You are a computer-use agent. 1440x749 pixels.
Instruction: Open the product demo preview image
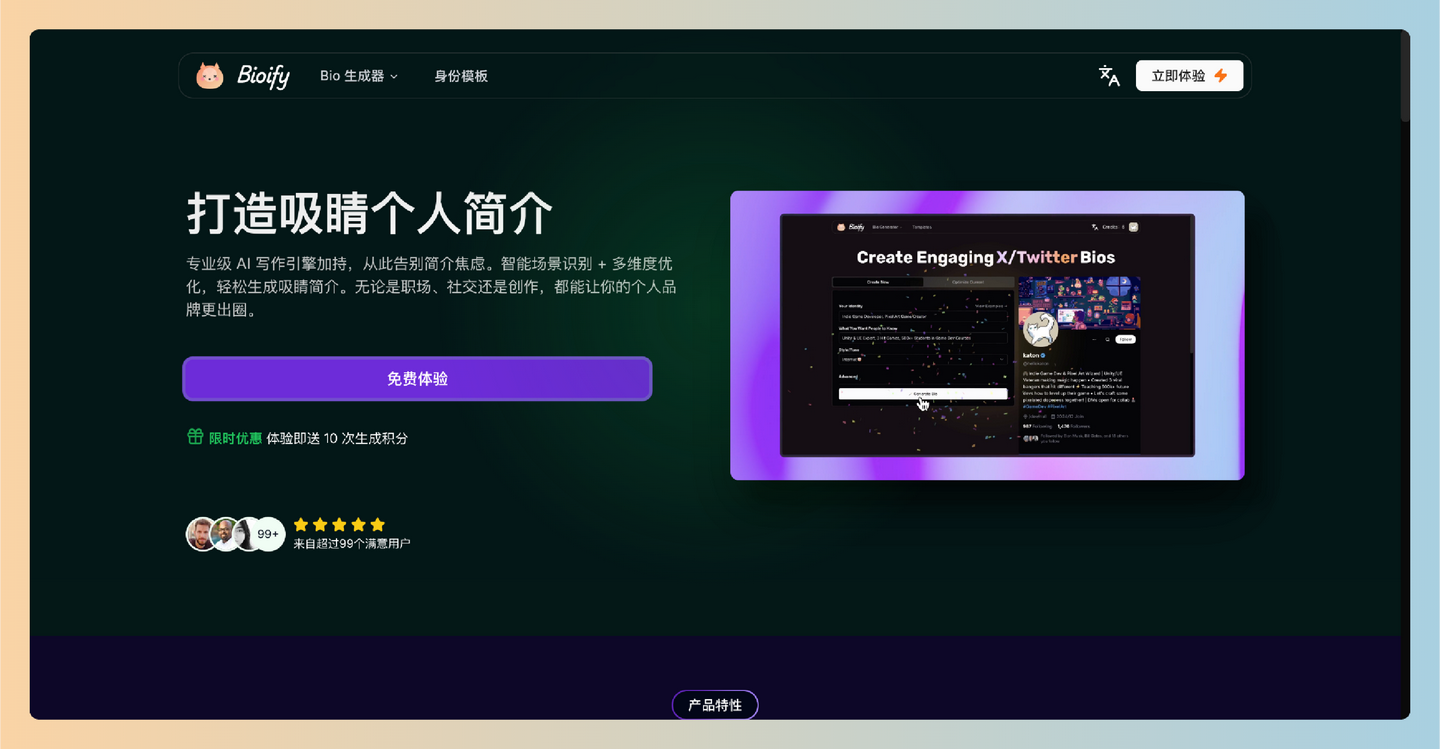(x=987, y=335)
